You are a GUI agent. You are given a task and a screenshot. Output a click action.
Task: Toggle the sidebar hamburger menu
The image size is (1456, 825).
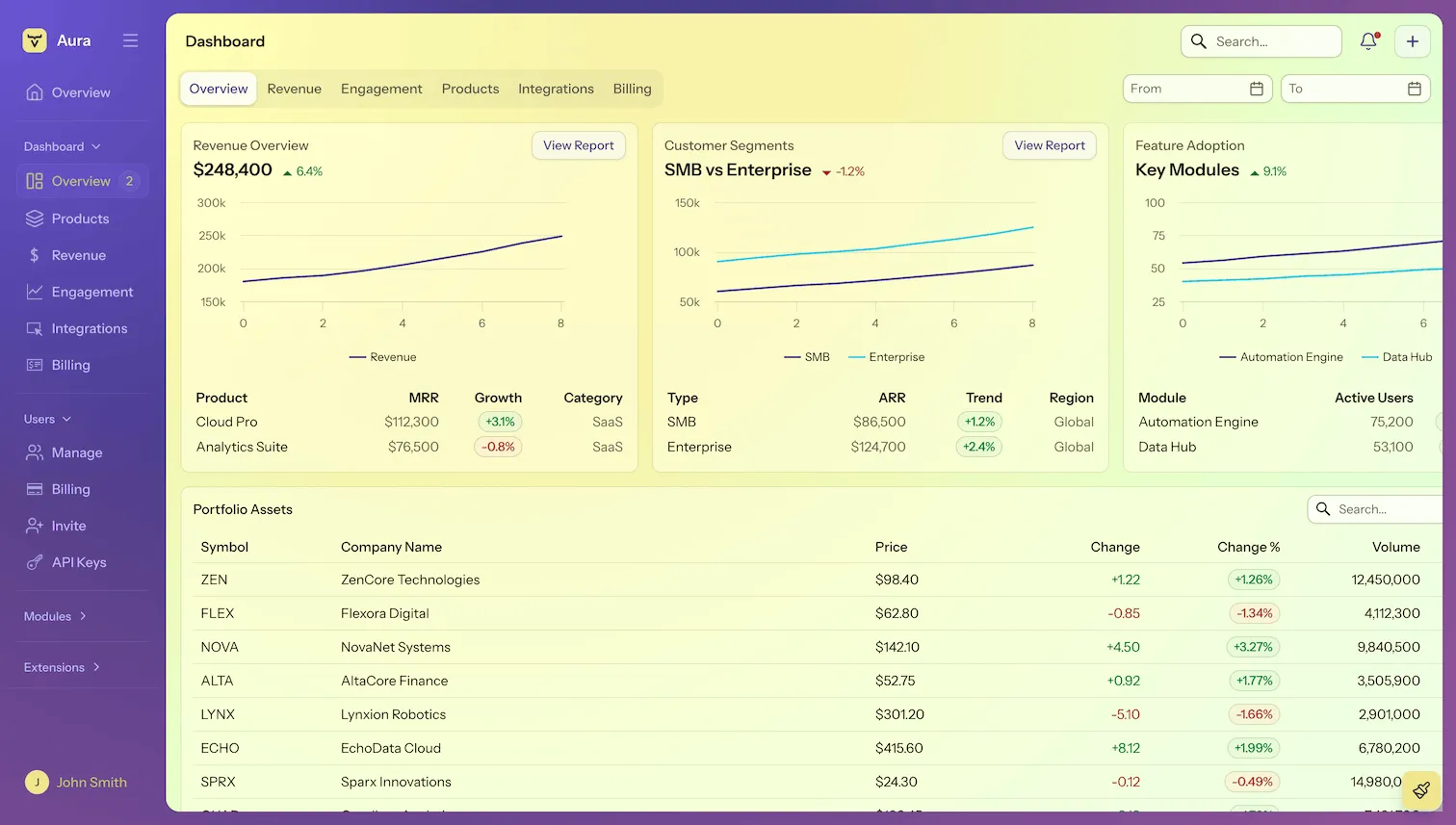pyautogui.click(x=131, y=40)
